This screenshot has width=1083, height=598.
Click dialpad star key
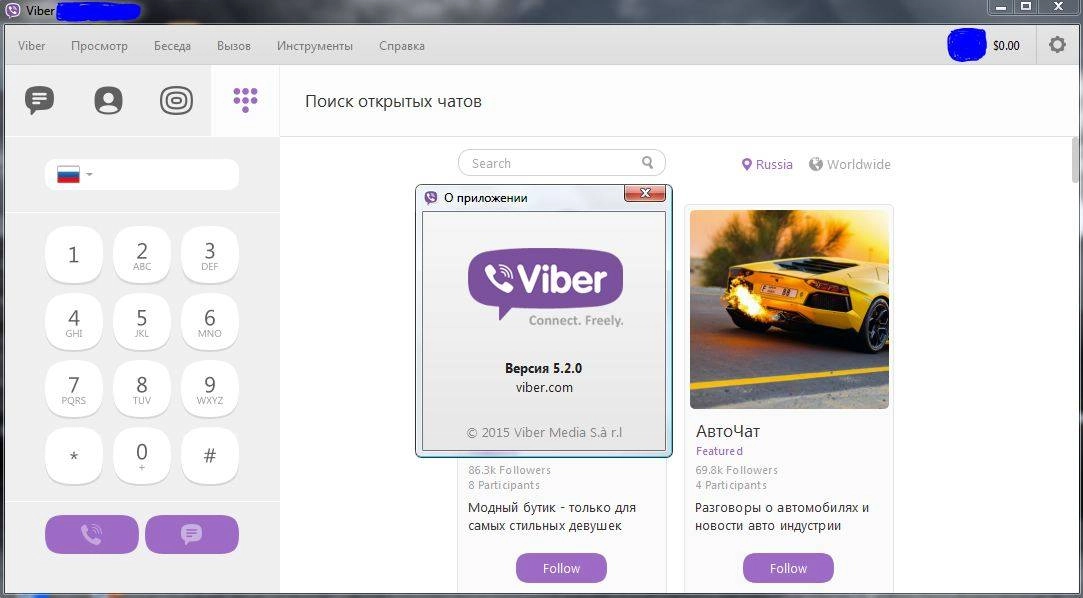click(74, 456)
